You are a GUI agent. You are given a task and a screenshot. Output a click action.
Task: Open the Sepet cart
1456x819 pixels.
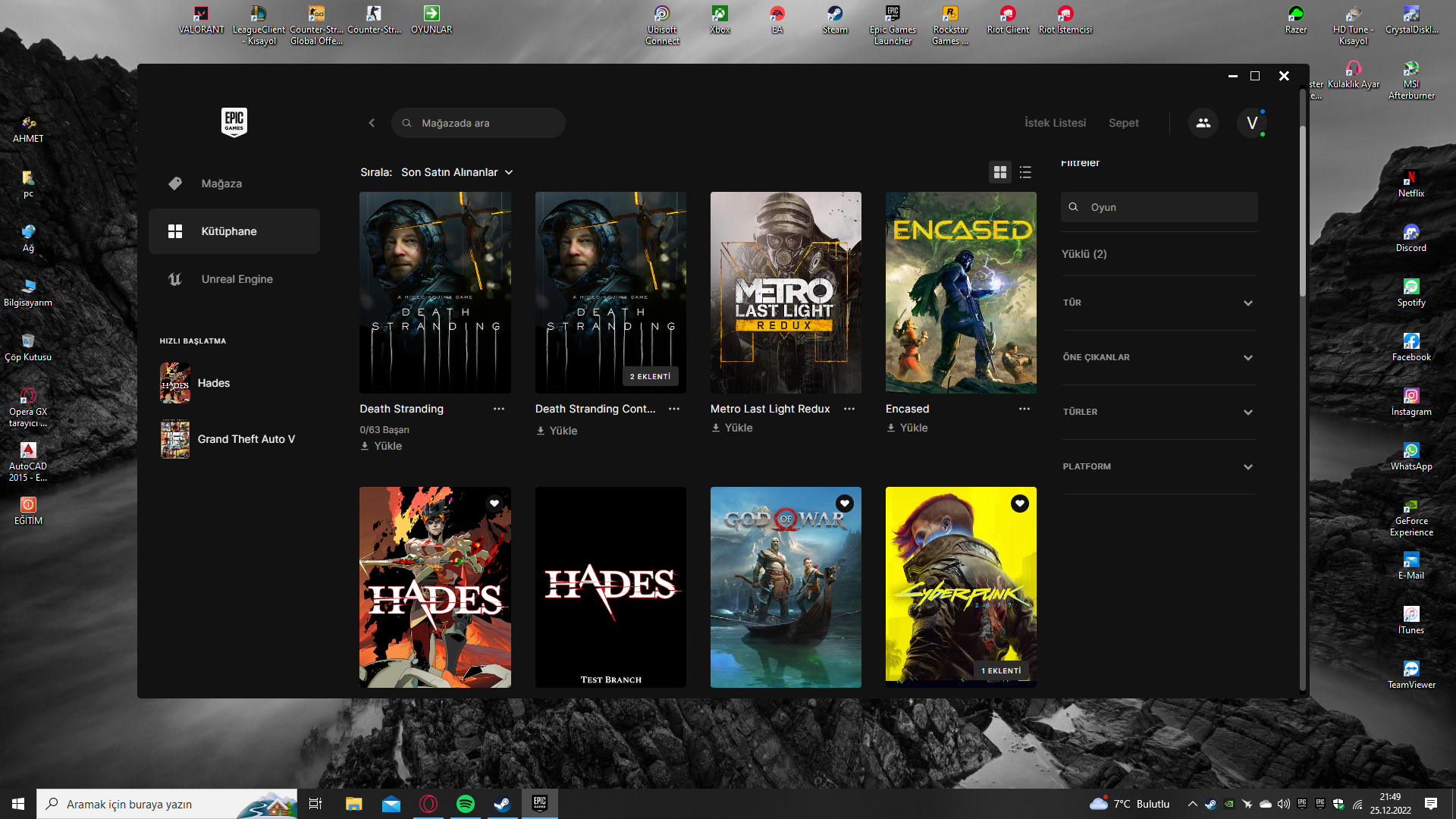[1123, 123]
